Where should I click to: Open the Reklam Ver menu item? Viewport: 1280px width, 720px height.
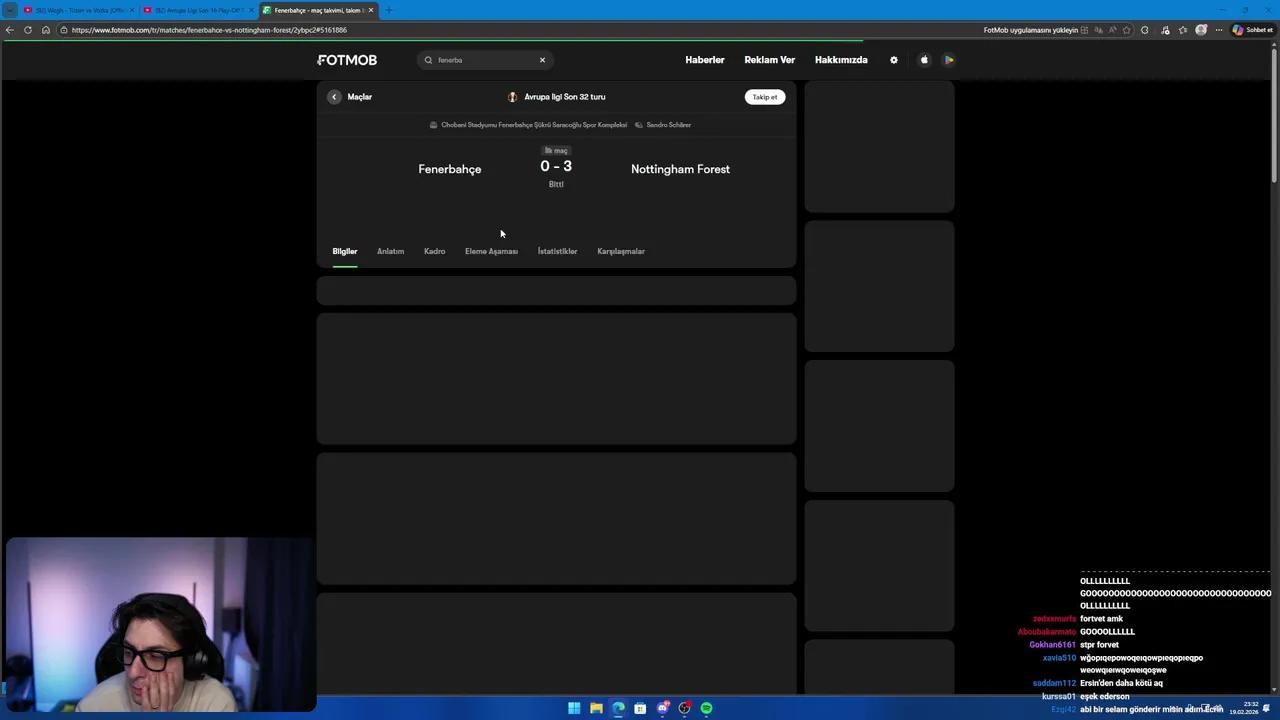tap(769, 60)
